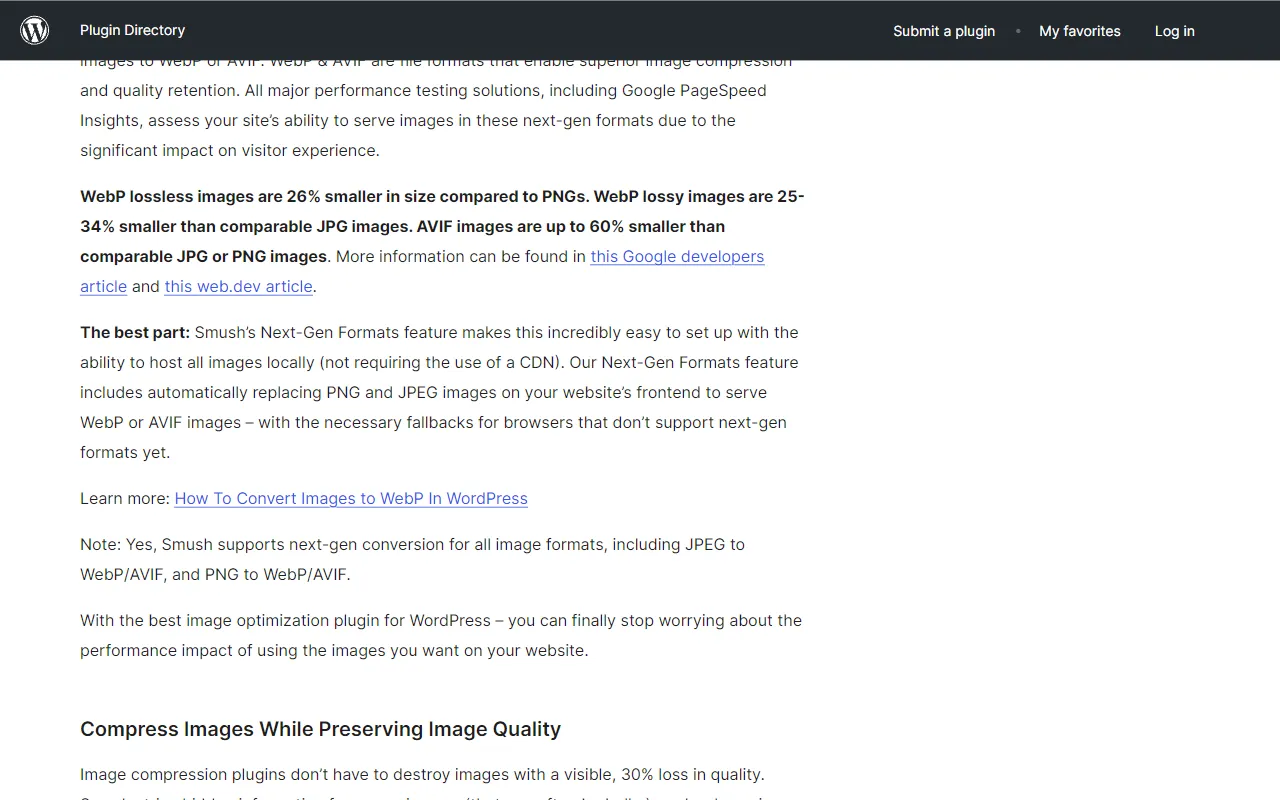1280x800 pixels.
Task: Click the bold "WebP lossless images are 26% smaller" text
Action: (x=230, y=197)
